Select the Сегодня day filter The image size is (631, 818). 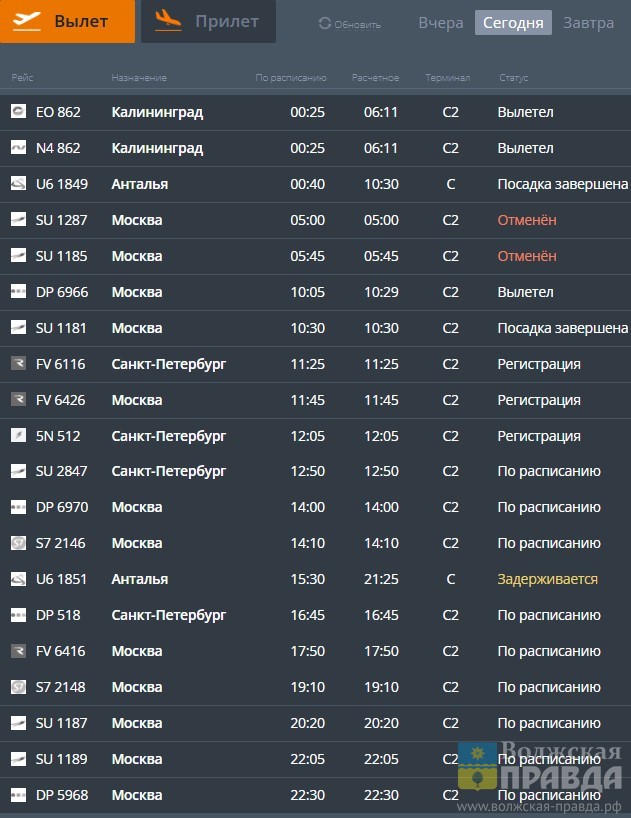point(513,23)
